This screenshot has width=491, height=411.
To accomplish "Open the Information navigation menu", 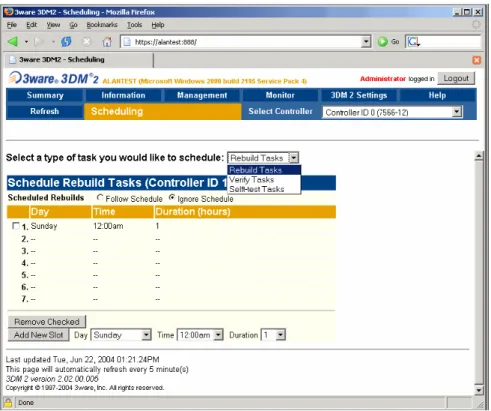I will pyautogui.click(x=123, y=95).
